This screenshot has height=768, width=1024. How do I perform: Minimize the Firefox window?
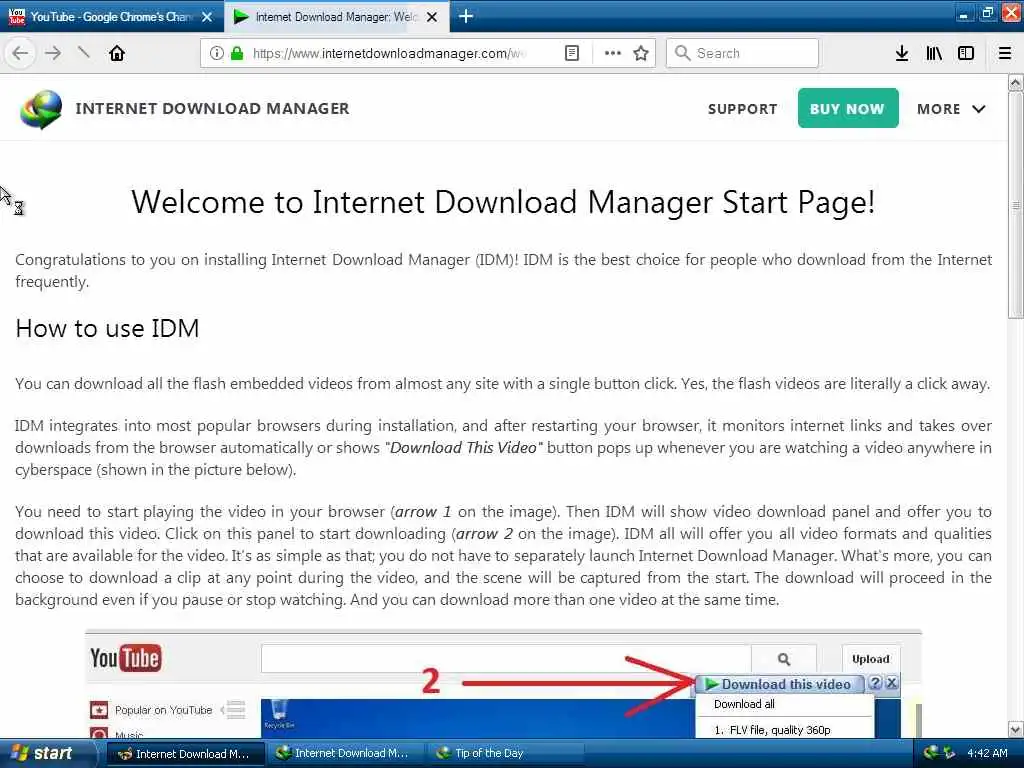pyautogui.click(x=963, y=14)
